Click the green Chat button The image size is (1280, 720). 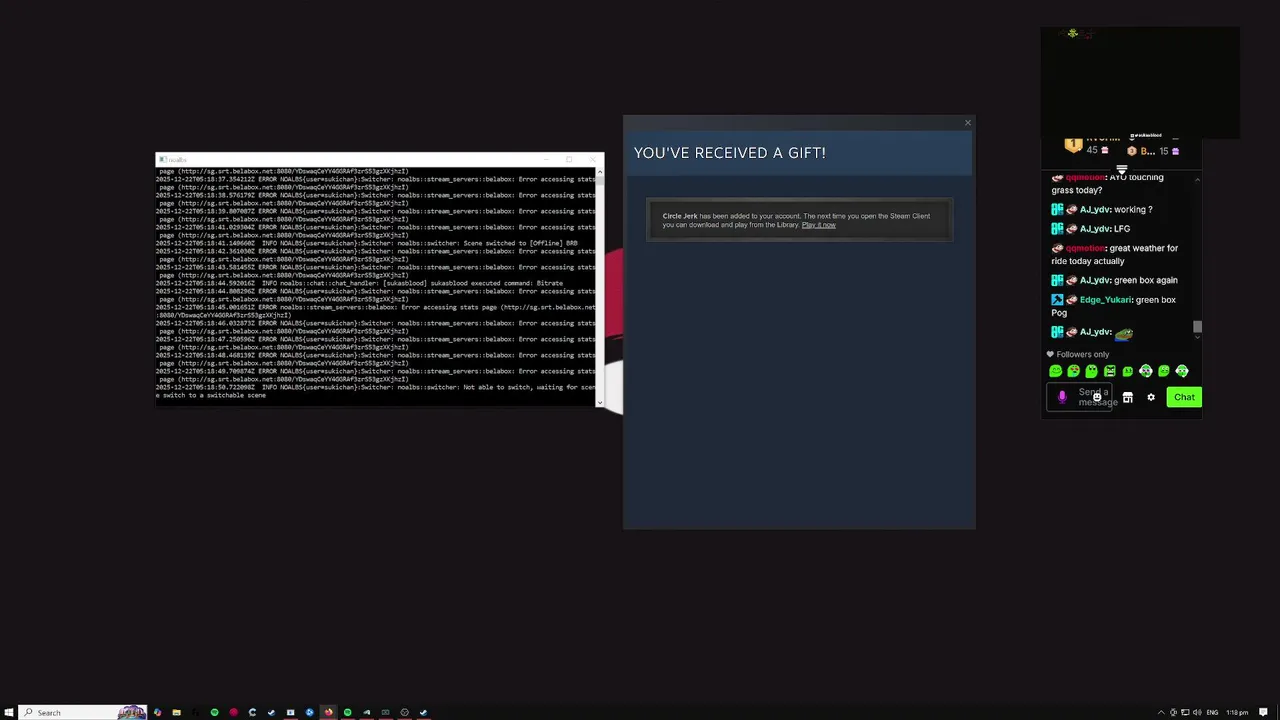tap(1184, 397)
